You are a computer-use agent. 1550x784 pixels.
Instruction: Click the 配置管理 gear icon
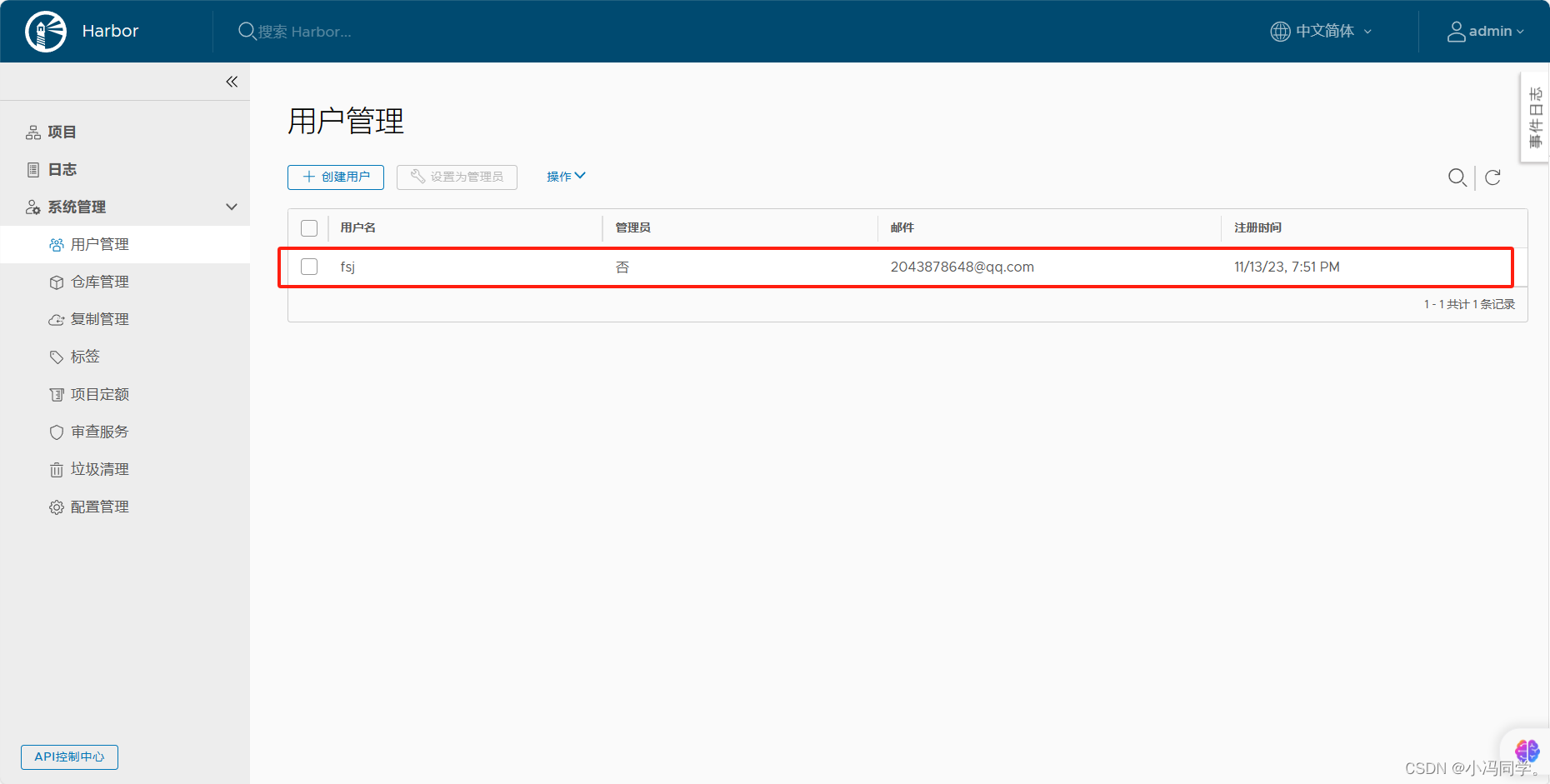pos(57,507)
